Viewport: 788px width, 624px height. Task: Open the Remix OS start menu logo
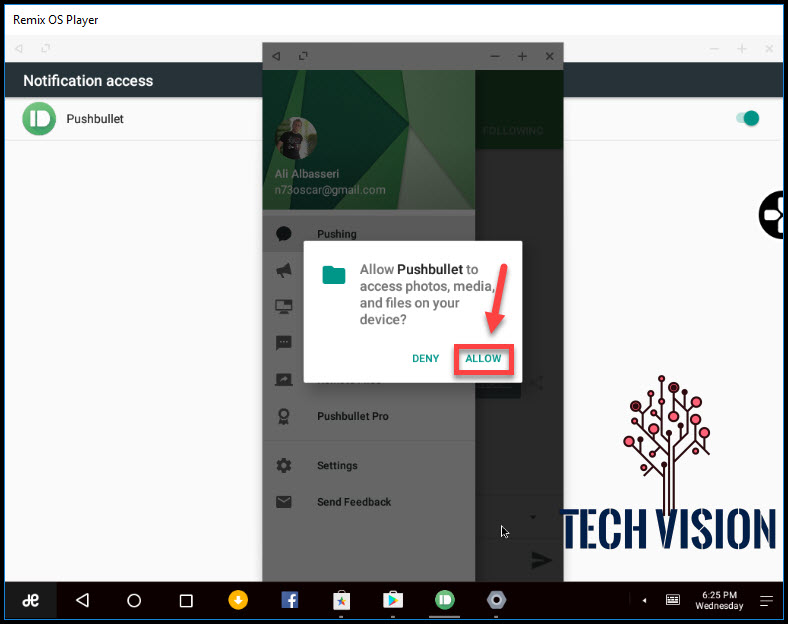pyautogui.click(x=31, y=600)
